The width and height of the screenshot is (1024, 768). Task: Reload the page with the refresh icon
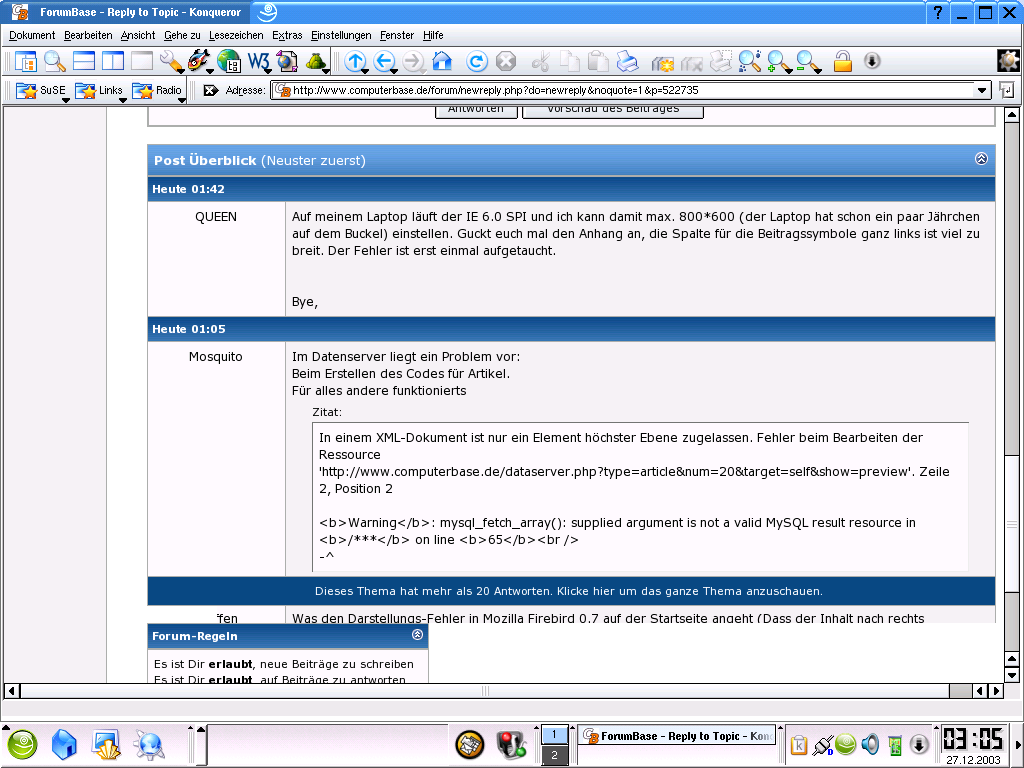[477, 61]
